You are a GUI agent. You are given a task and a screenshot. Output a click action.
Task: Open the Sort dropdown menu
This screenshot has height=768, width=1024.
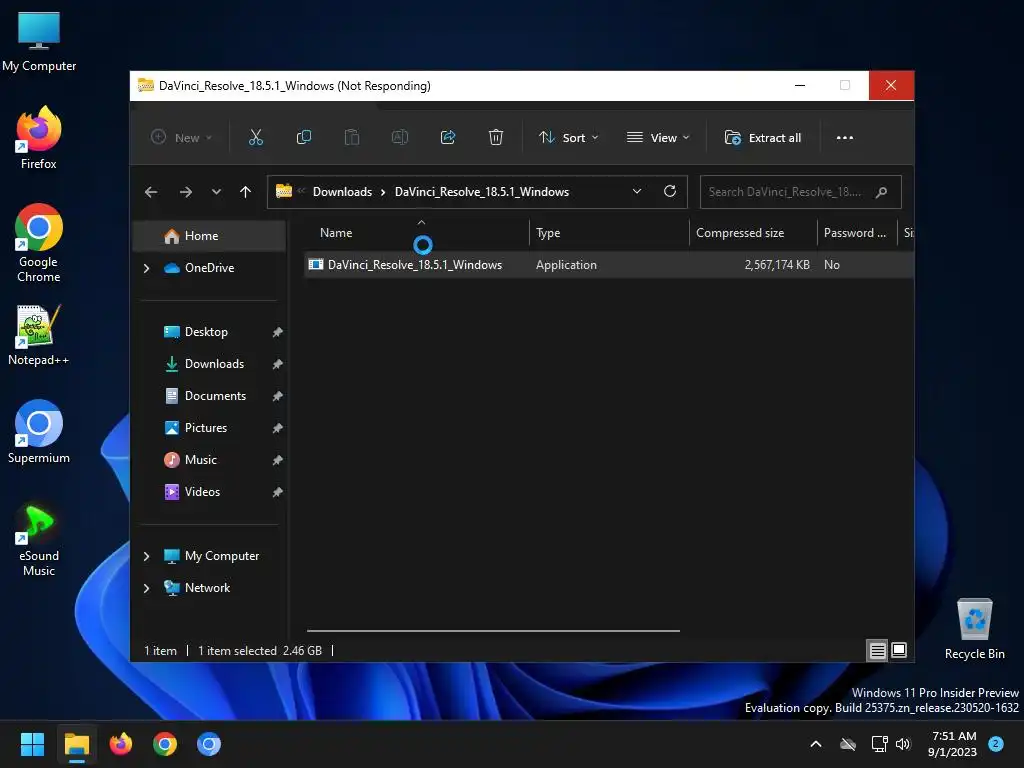[568, 138]
